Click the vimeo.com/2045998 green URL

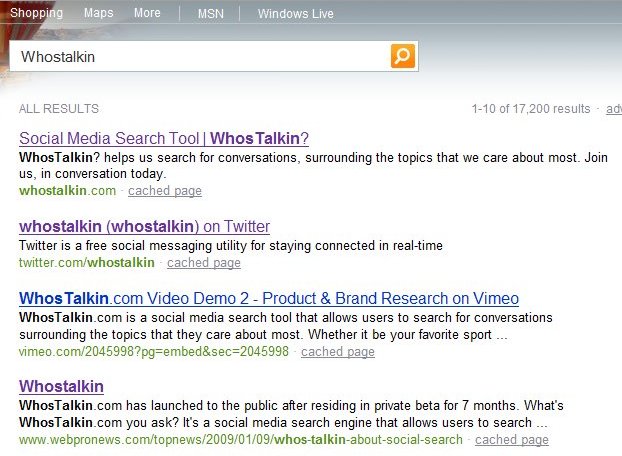(x=154, y=351)
